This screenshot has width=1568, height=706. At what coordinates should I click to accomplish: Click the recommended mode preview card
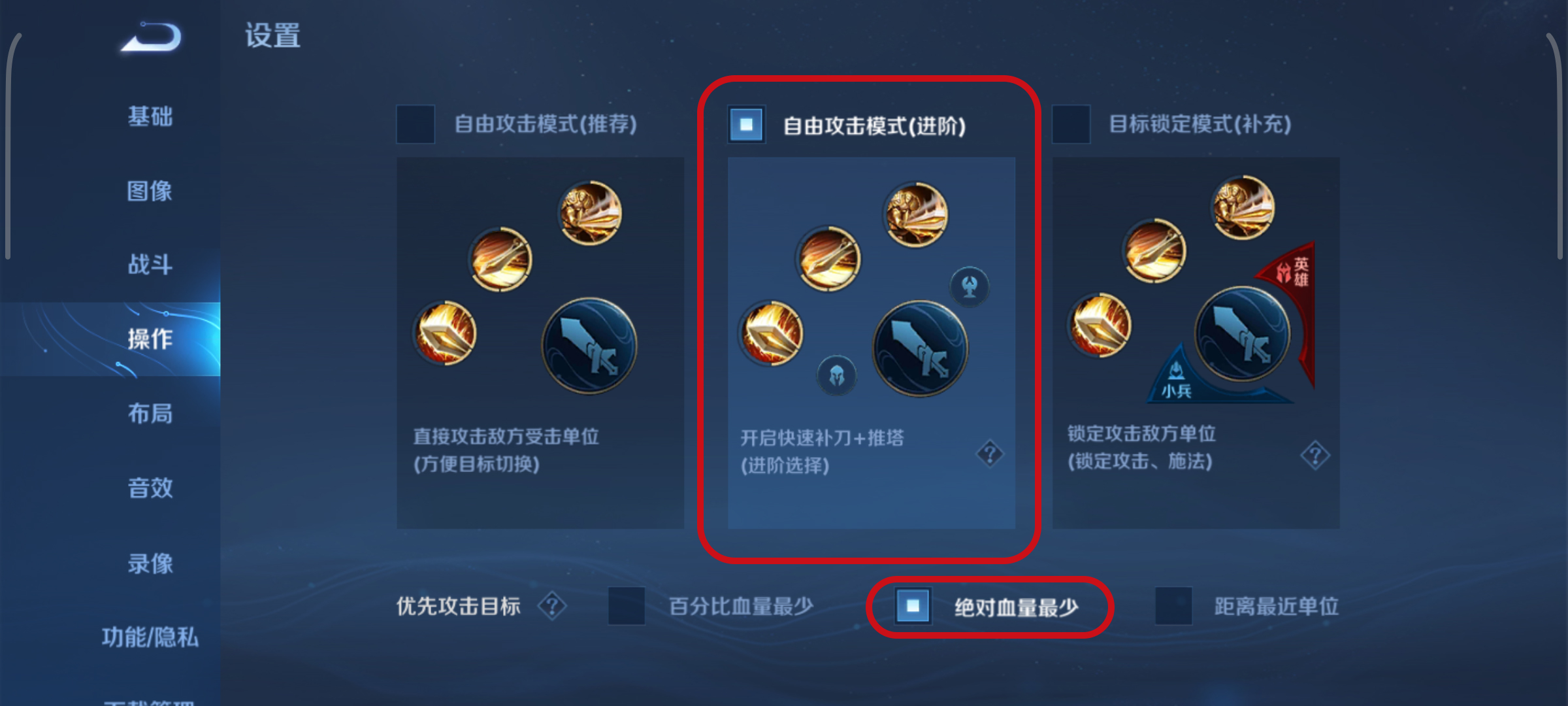(x=540, y=343)
